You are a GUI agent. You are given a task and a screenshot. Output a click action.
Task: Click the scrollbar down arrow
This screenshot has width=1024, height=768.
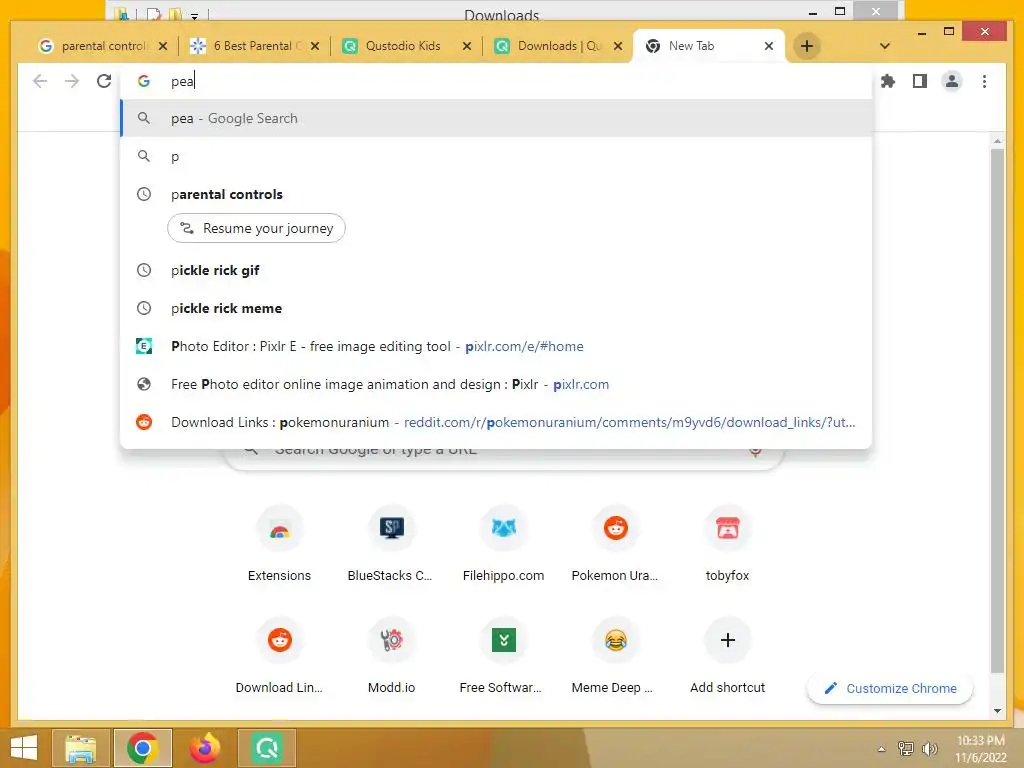pyautogui.click(x=997, y=711)
